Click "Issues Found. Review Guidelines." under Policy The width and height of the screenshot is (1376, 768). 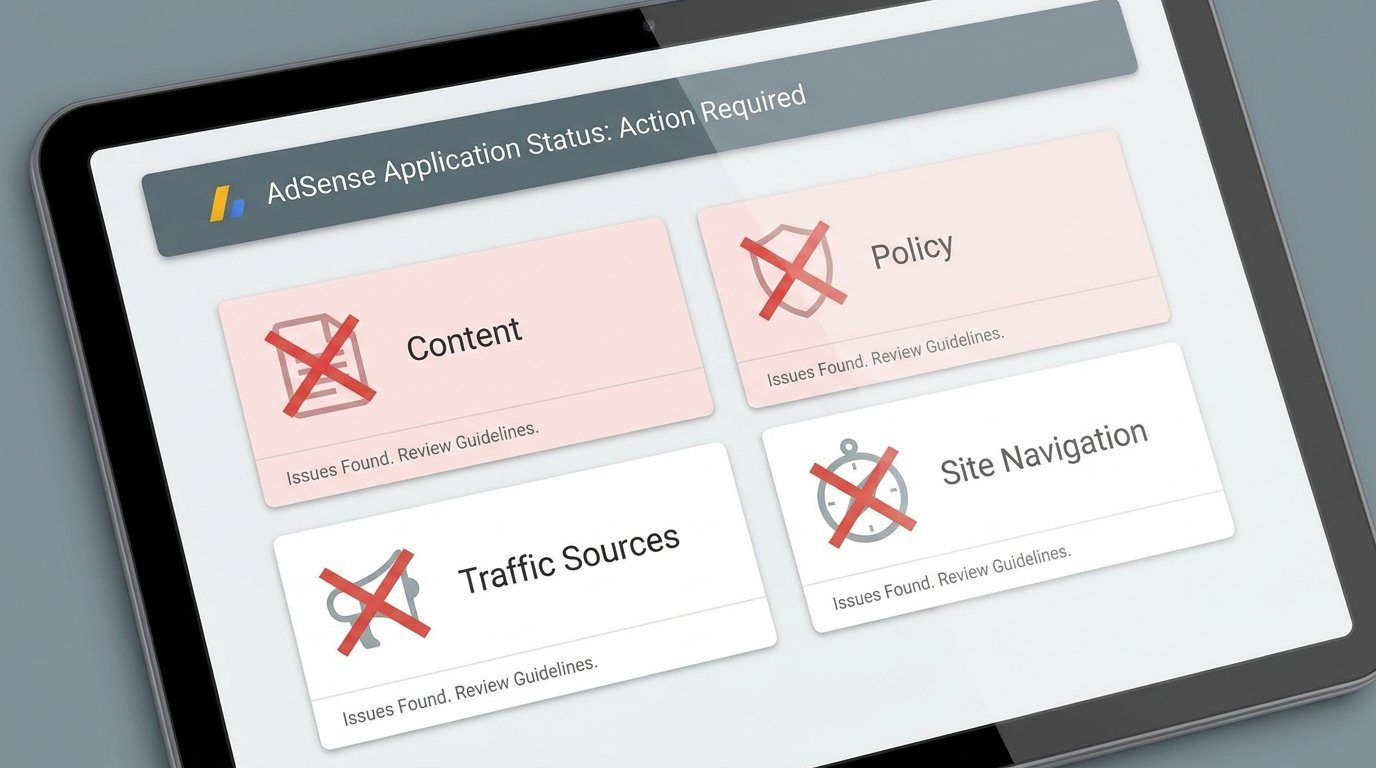[885, 356]
